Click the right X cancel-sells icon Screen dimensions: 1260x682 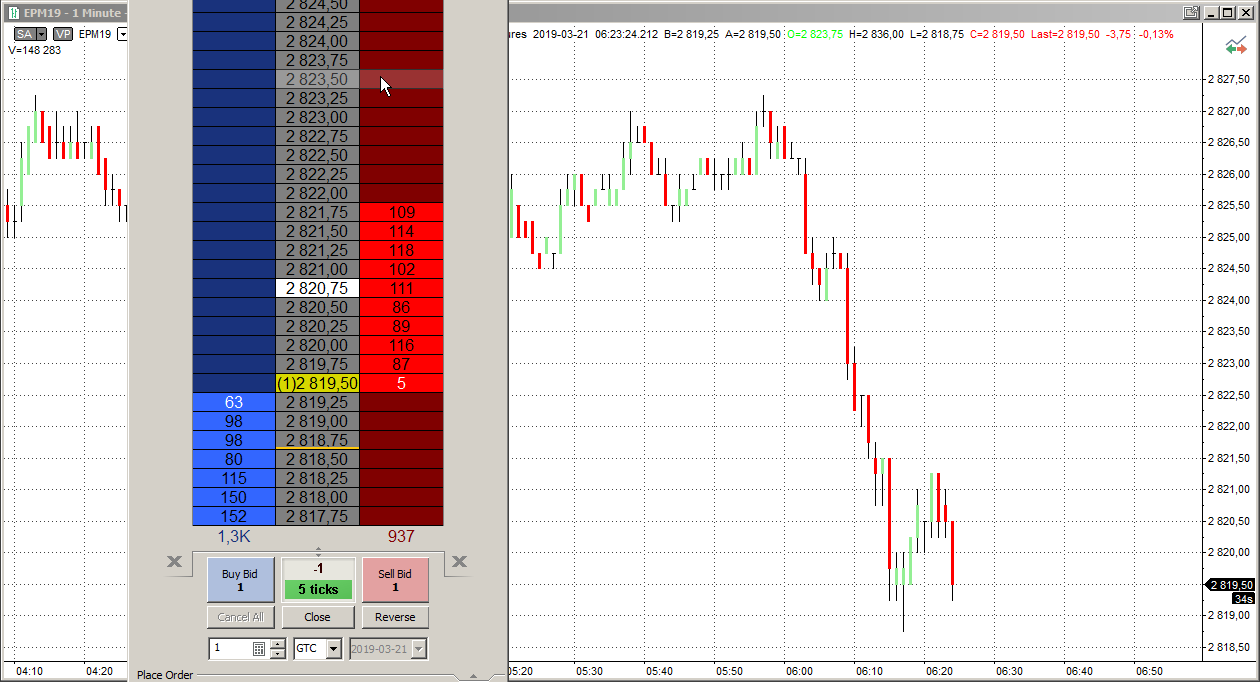tap(459, 562)
